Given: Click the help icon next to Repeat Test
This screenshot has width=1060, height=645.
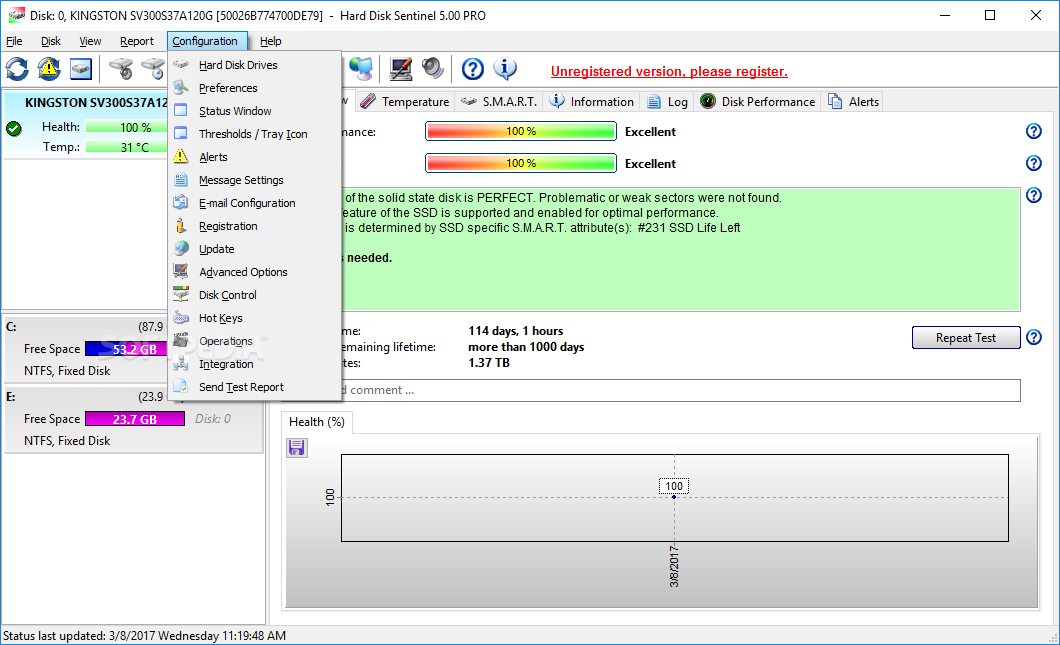Looking at the screenshot, I should coord(1034,337).
